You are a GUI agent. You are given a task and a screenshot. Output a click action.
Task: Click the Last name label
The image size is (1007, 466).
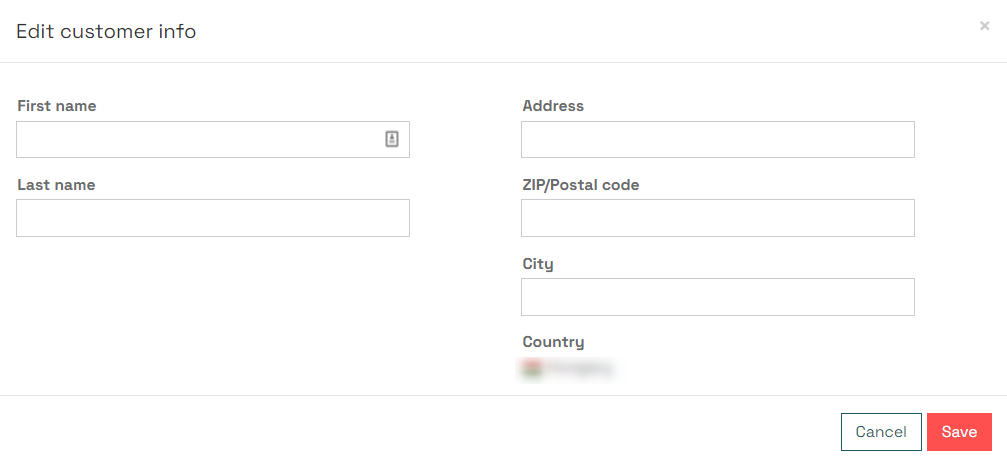click(57, 185)
